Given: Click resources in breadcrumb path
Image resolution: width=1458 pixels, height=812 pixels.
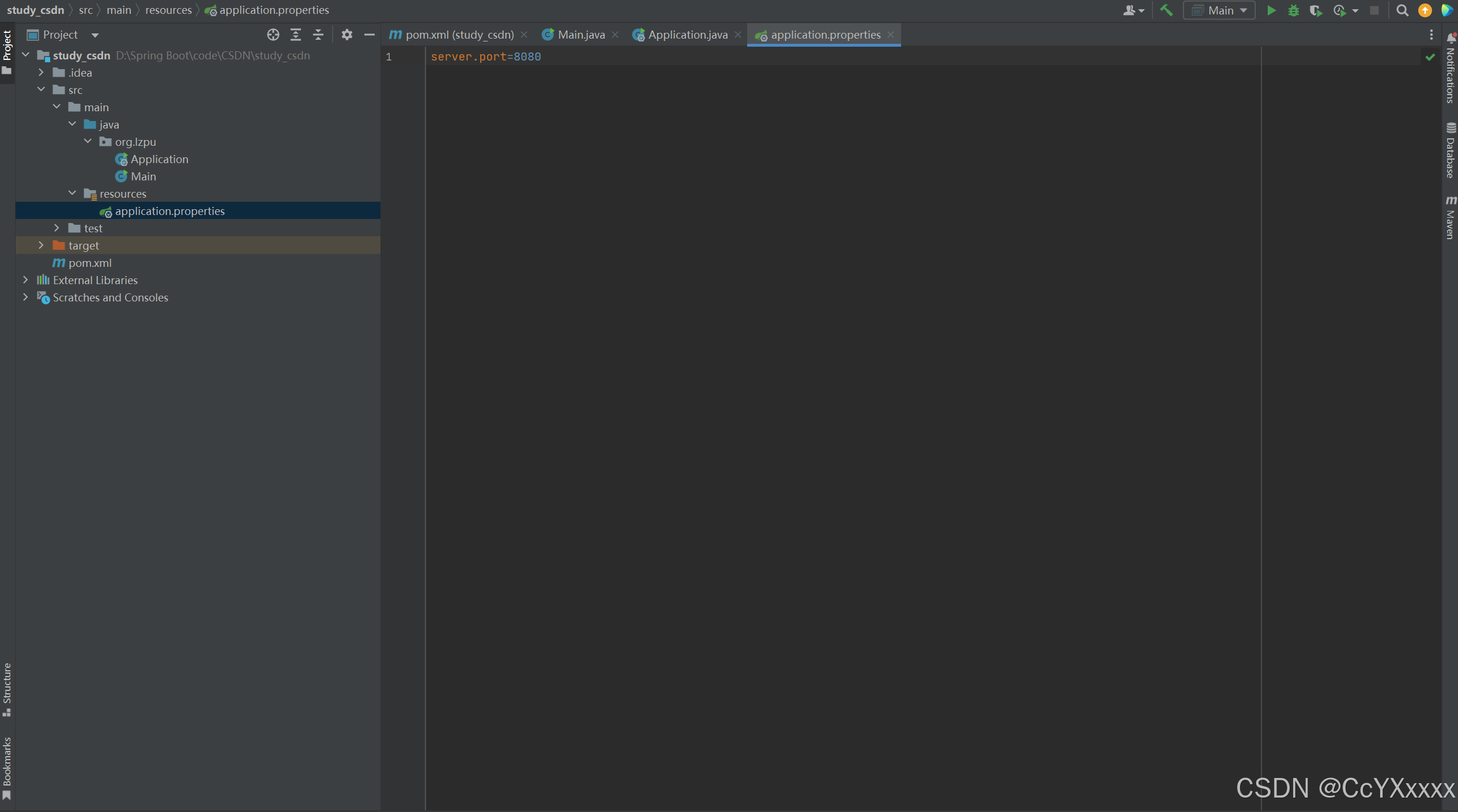Looking at the screenshot, I should click(x=168, y=10).
